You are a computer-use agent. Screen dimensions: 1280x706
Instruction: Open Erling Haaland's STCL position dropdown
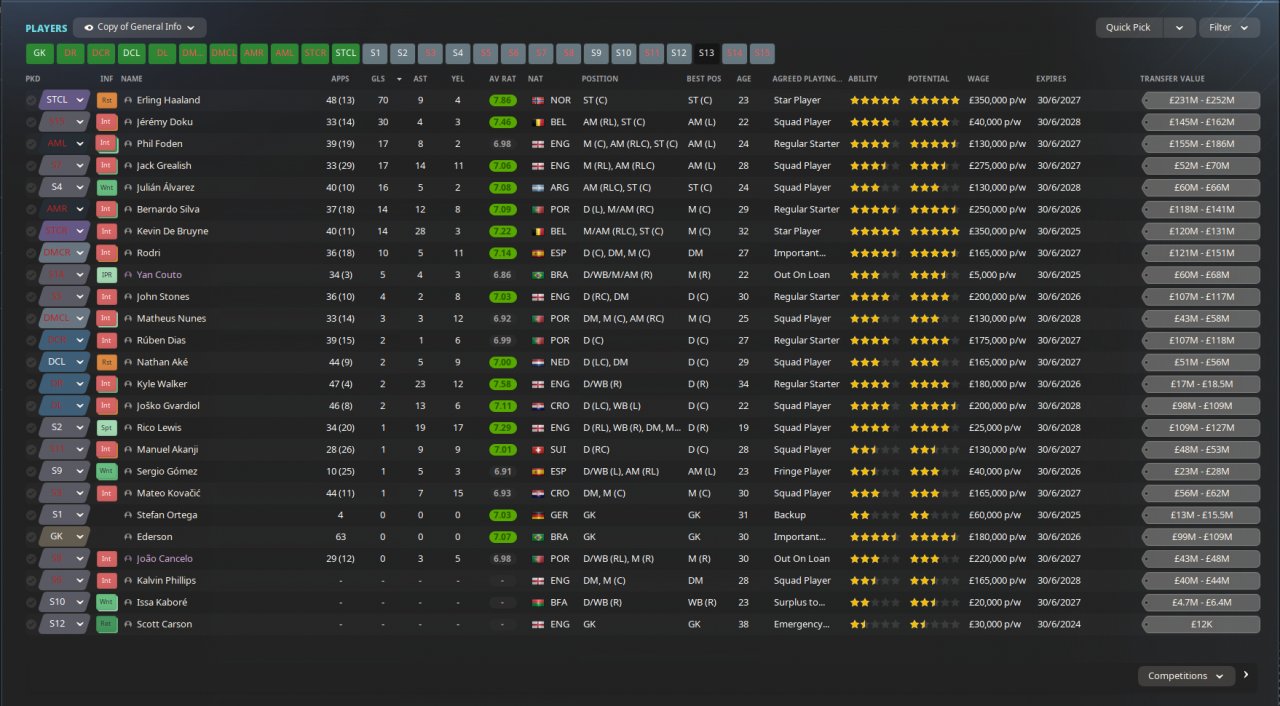click(x=65, y=100)
